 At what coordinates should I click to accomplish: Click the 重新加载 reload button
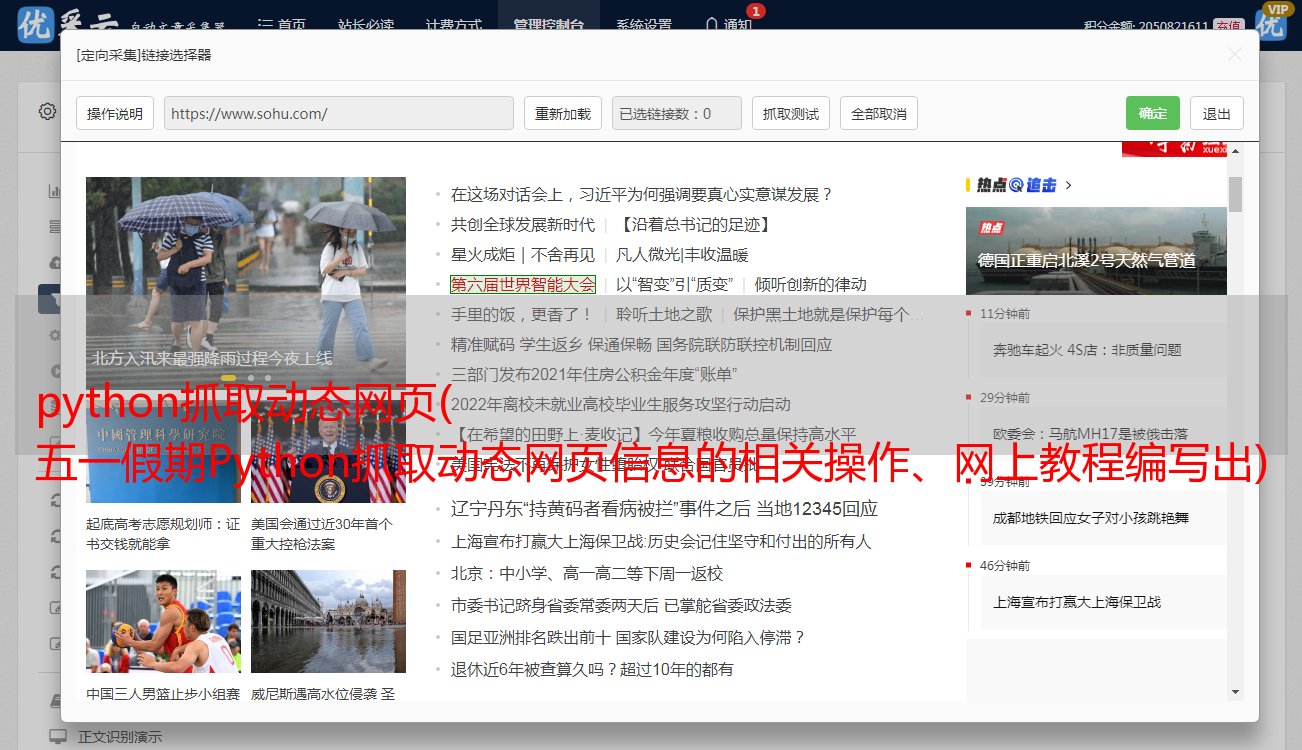(563, 113)
